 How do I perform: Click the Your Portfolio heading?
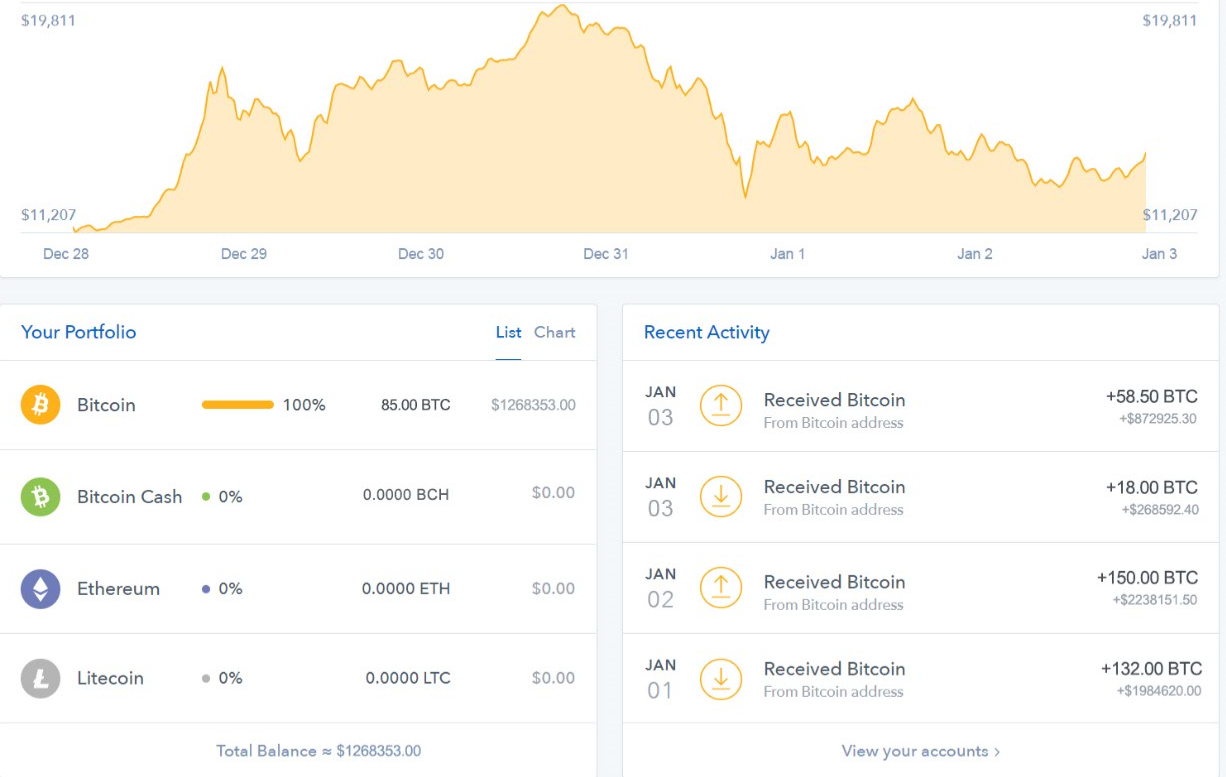coord(79,332)
